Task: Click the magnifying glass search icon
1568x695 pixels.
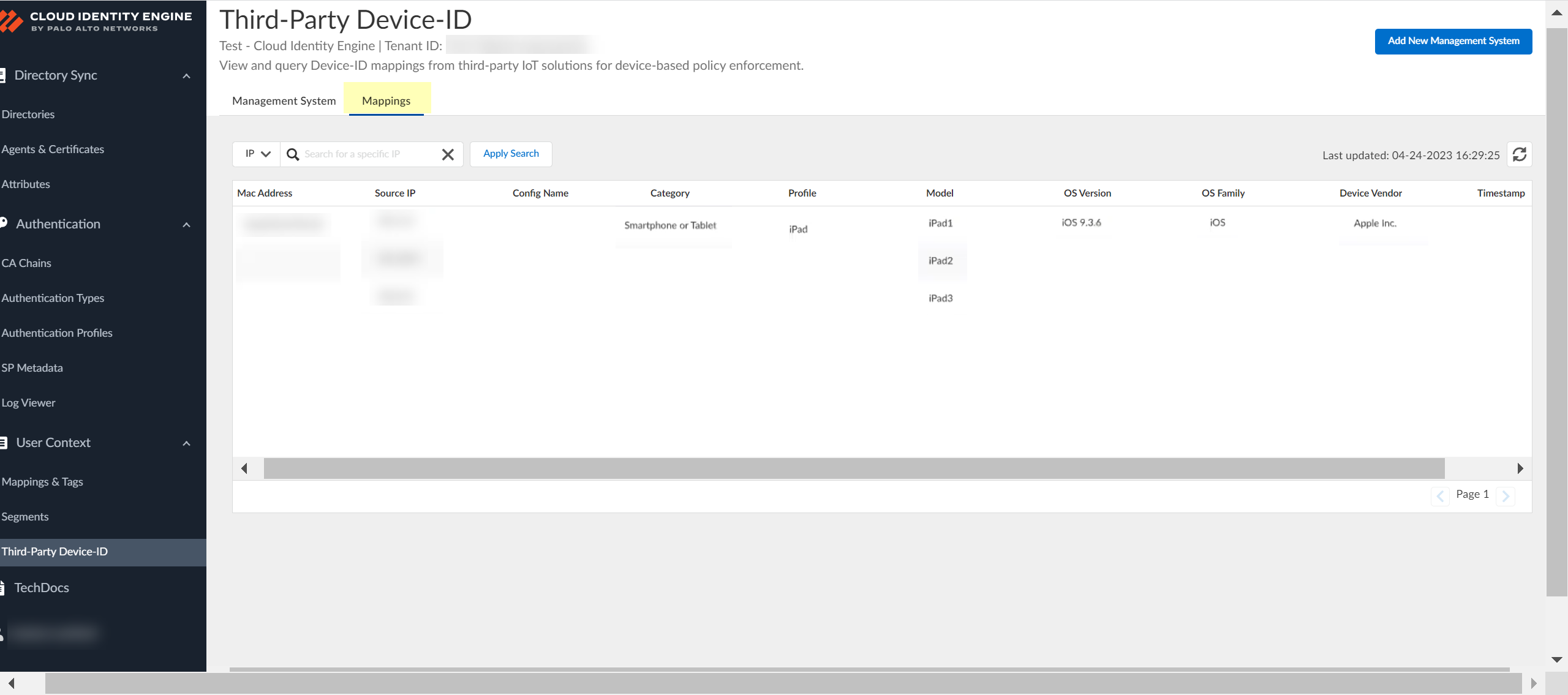Action: tap(293, 154)
